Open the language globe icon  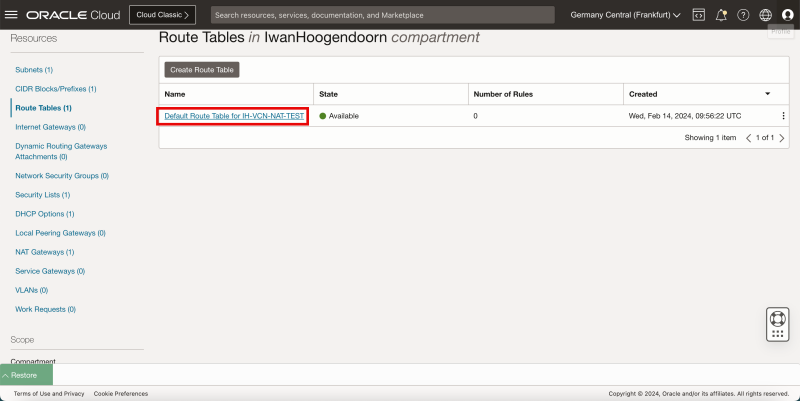765,15
